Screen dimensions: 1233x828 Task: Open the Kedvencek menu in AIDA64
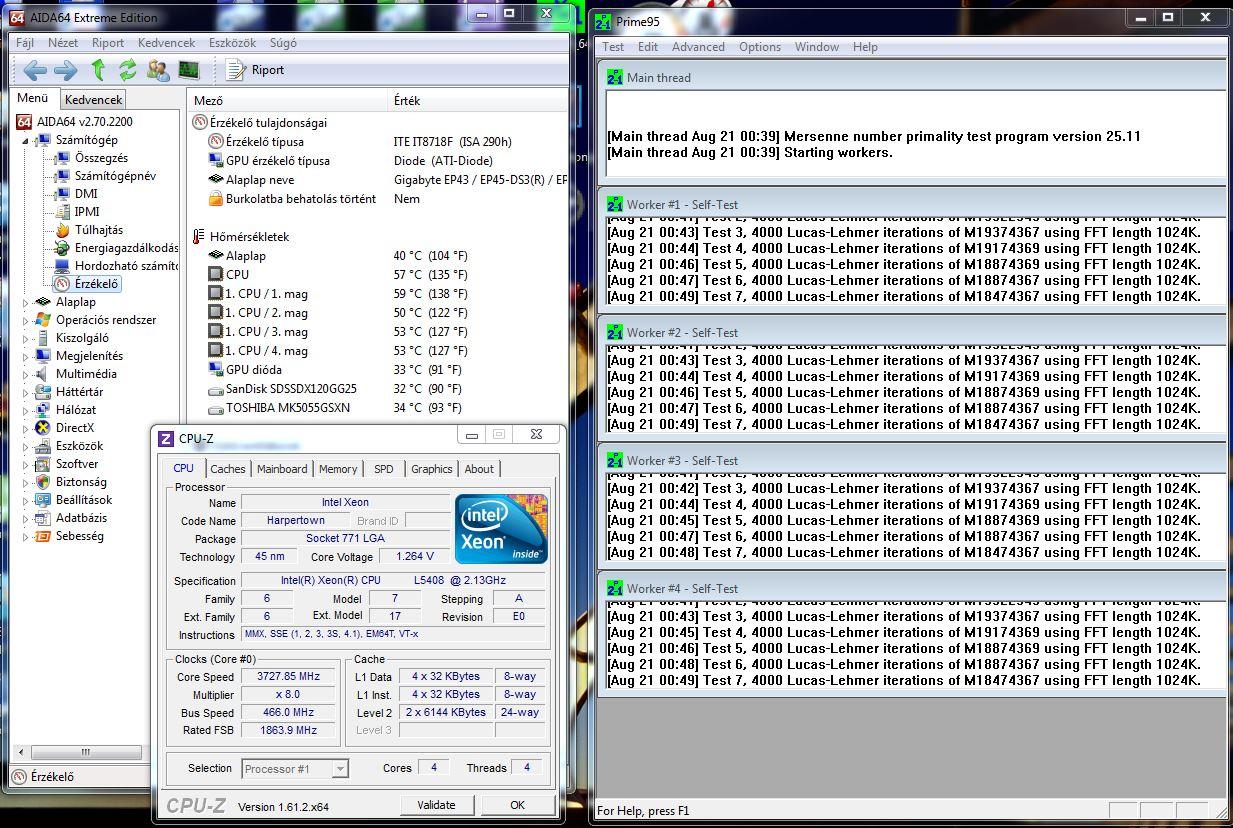[166, 43]
